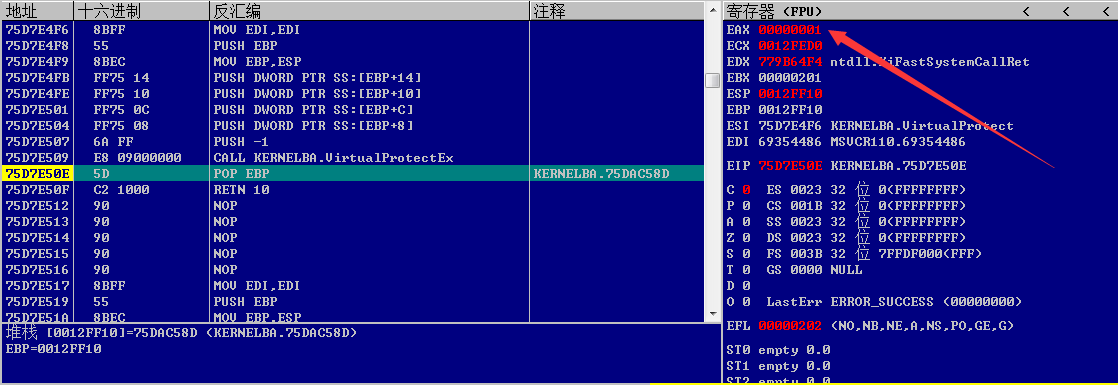Click the EIP register value 75D7E50E
The image size is (1118, 385).
(x=790, y=165)
